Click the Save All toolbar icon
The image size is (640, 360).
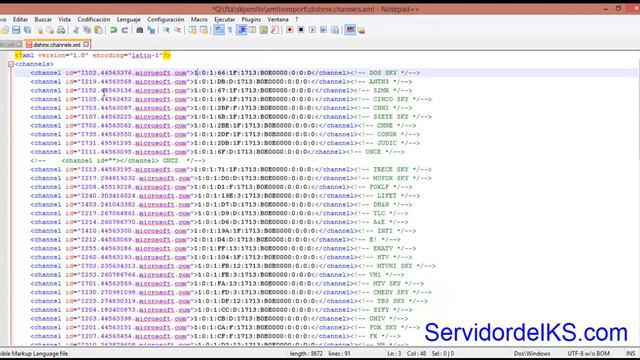coord(27,30)
